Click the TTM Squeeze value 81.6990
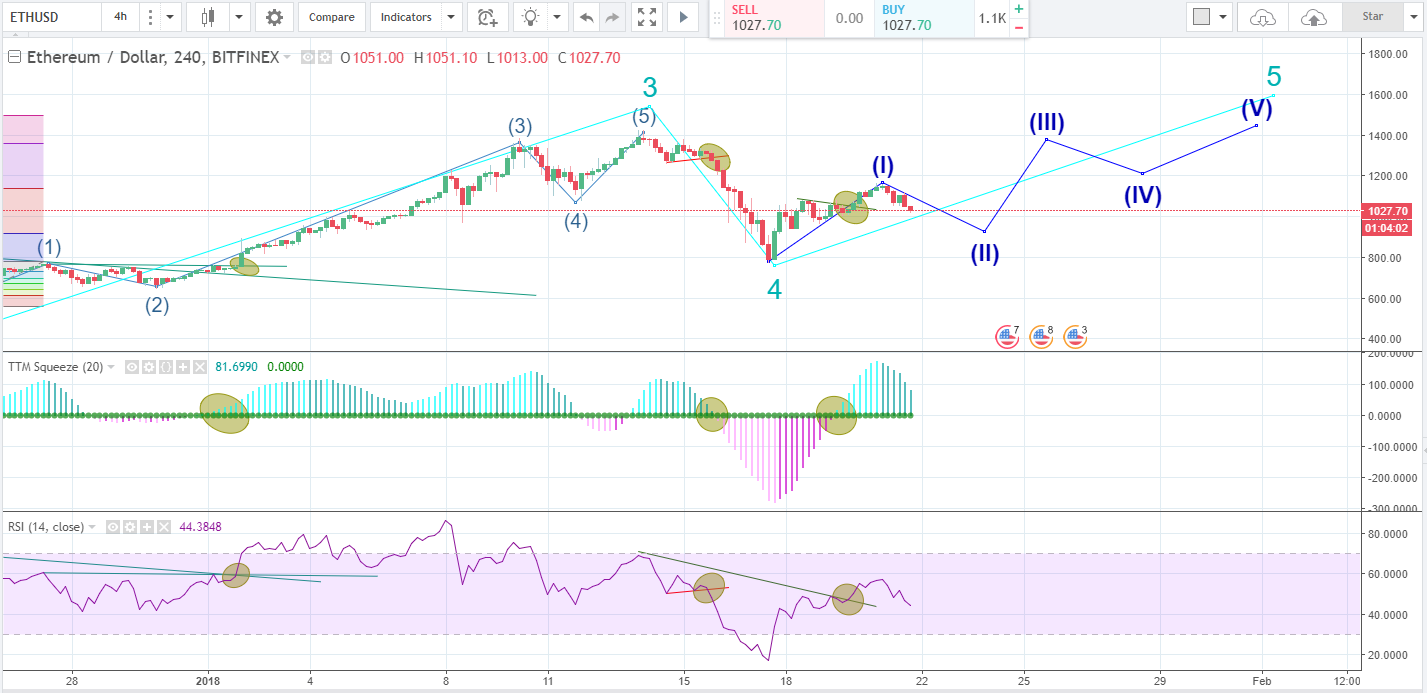This screenshot has width=1427, height=693. click(x=238, y=367)
